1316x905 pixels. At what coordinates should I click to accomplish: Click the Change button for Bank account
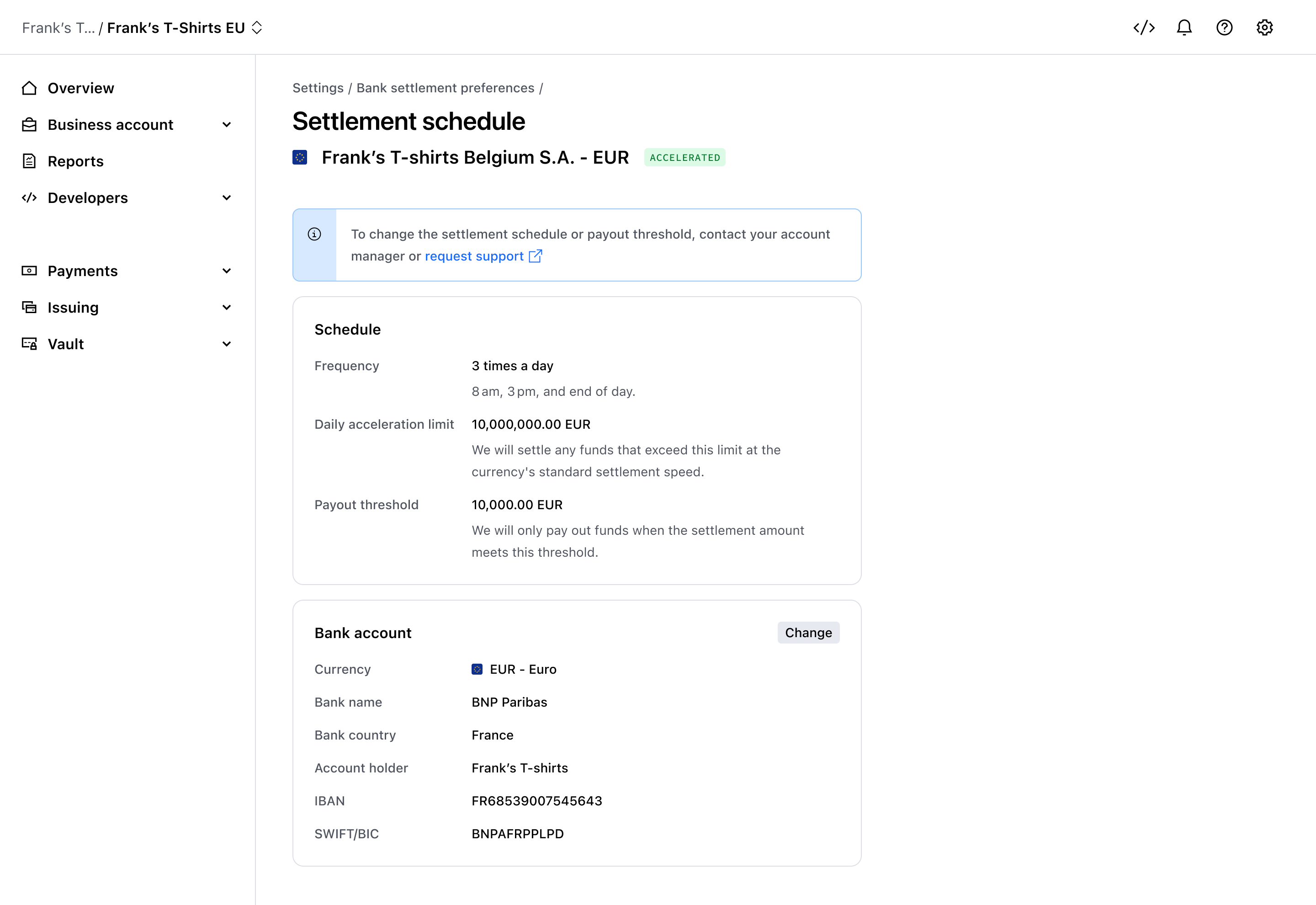click(x=808, y=633)
